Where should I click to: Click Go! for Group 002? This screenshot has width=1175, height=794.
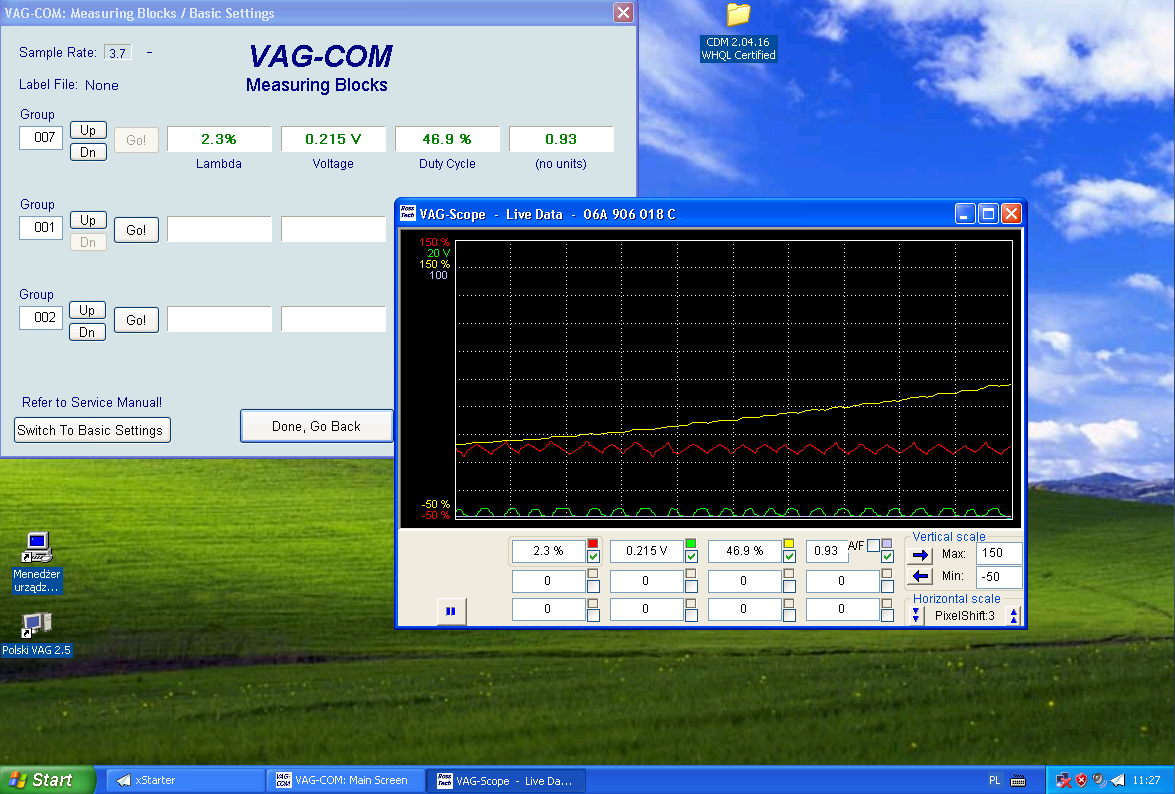pyautogui.click(x=136, y=320)
